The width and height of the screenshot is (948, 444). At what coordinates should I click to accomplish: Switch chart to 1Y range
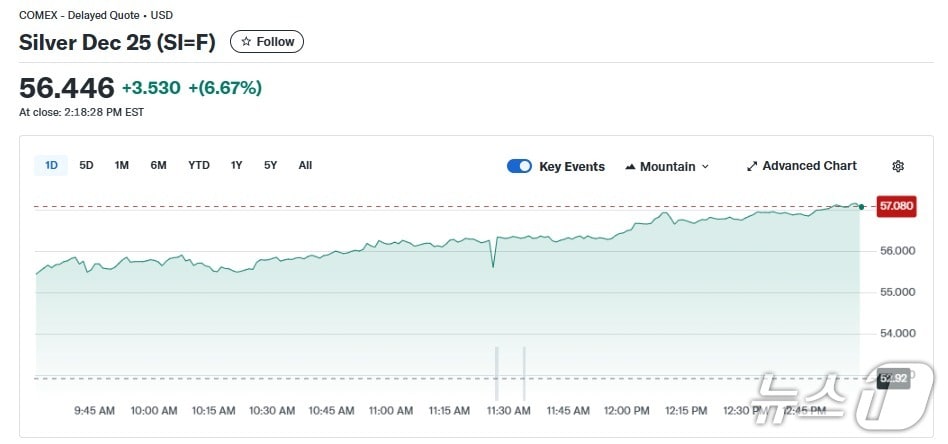(236, 165)
